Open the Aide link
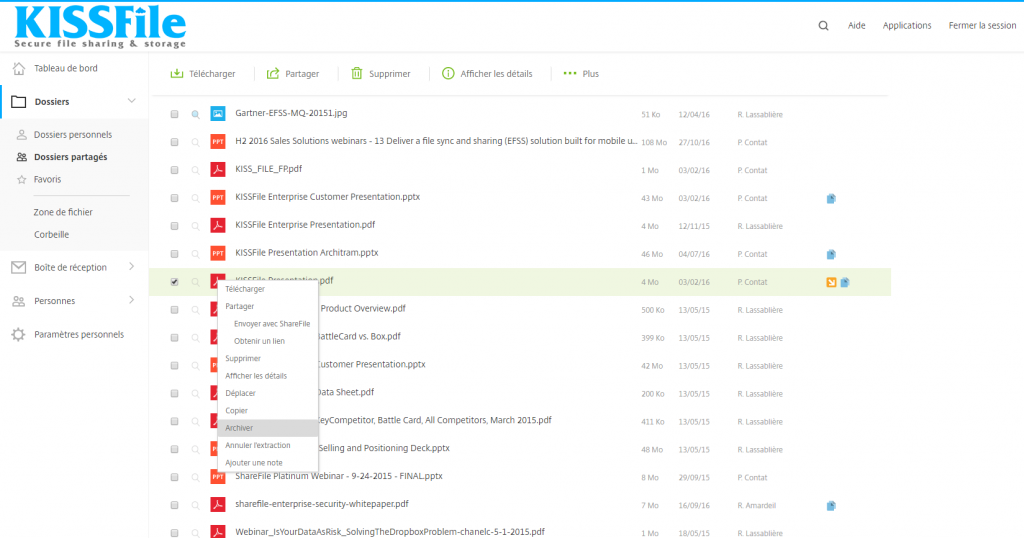The width and height of the screenshot is (1024, 538). pyautogui.click(x=857, y=25)
